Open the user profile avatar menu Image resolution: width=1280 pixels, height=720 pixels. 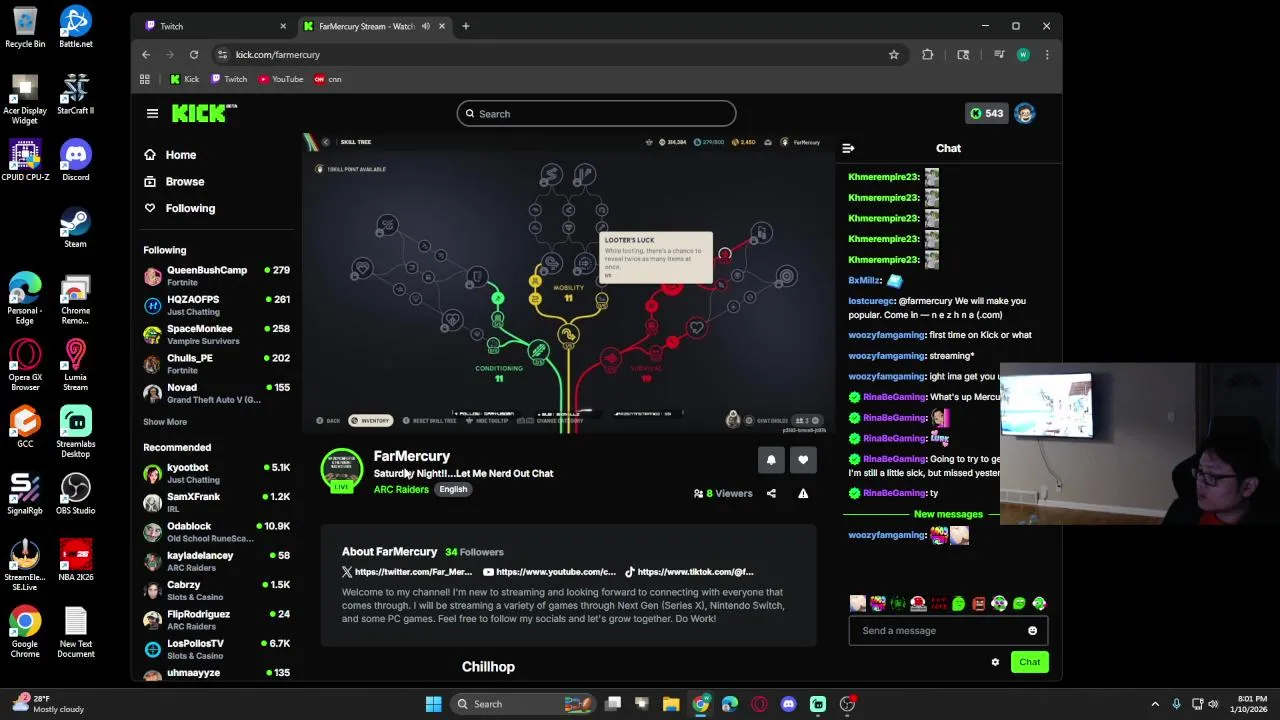1024,114
